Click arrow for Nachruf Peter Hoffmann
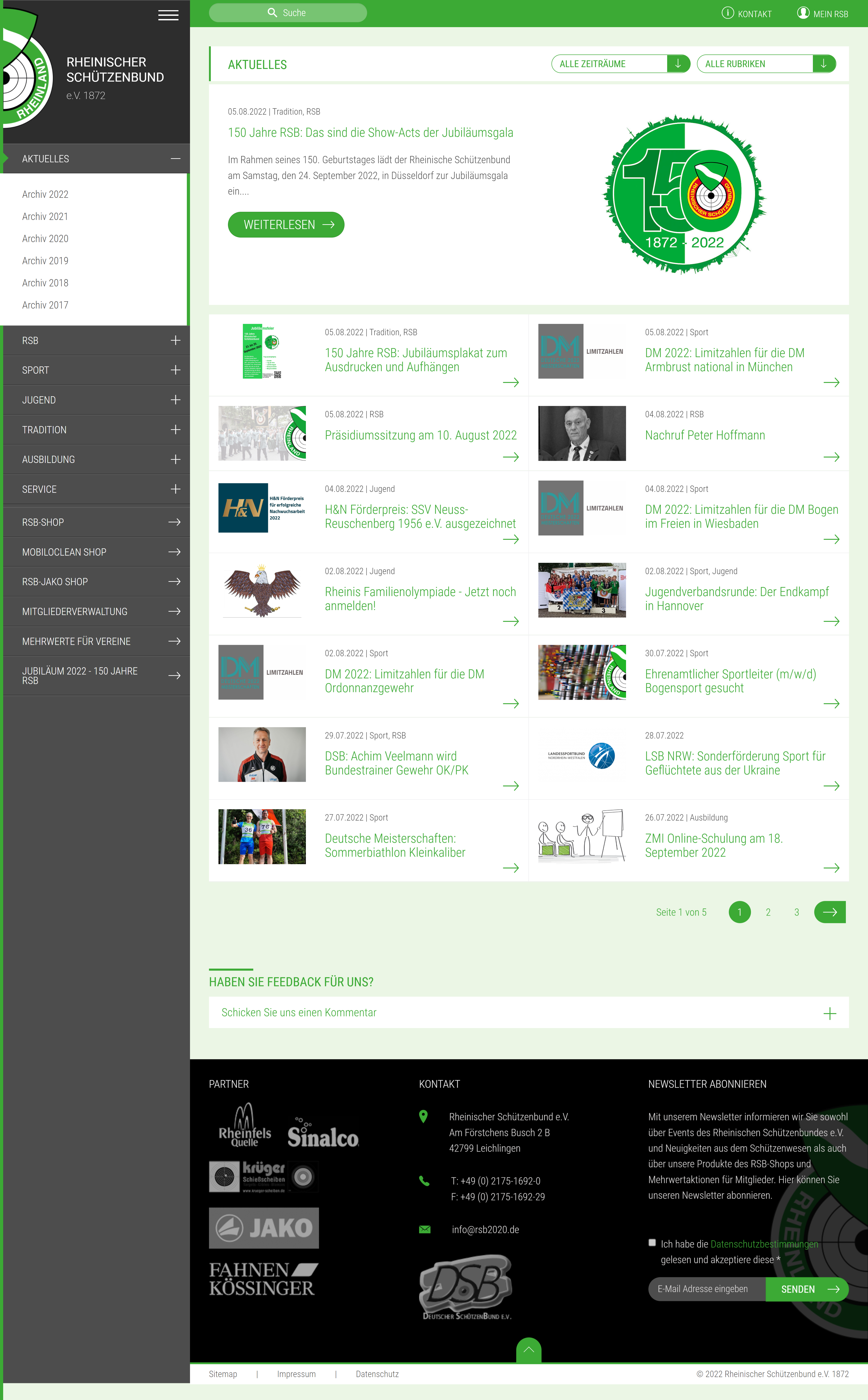Screen dimensions: 868x1400 [831, 457]
